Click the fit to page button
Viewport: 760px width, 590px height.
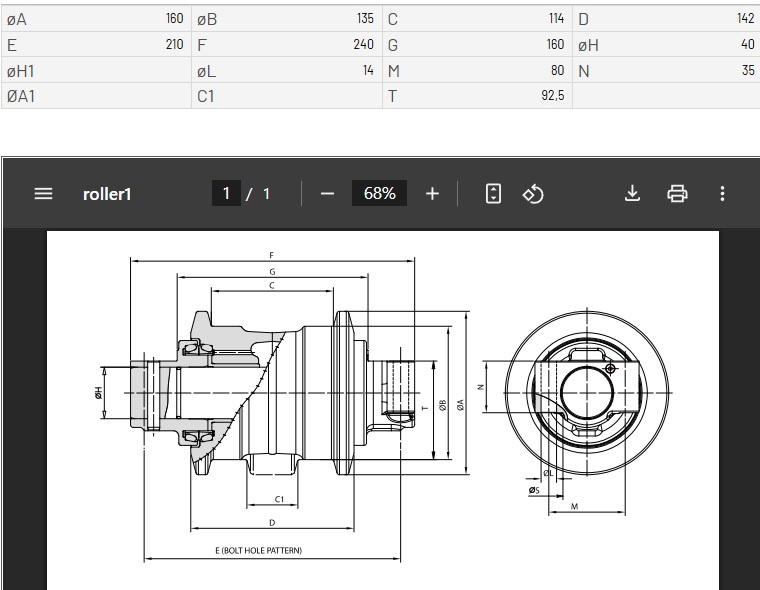point(493,194)
